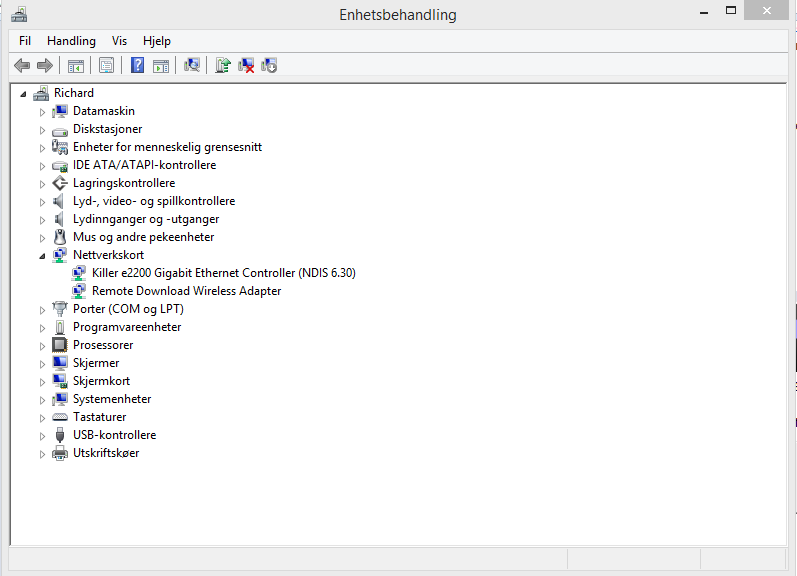The image size is (797, 576).
Task: Expand the Programvareenheter node
Action: tap(42, 328)
